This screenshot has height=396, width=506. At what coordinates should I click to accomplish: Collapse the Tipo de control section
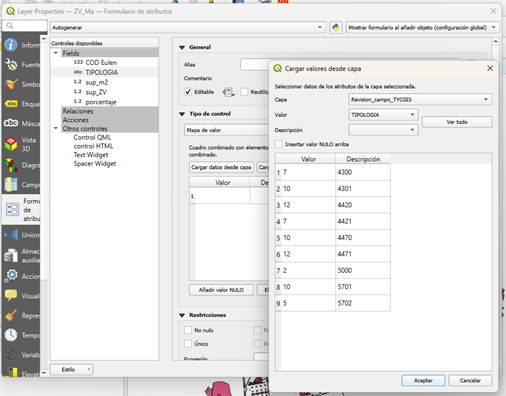[x=182, y=114]
